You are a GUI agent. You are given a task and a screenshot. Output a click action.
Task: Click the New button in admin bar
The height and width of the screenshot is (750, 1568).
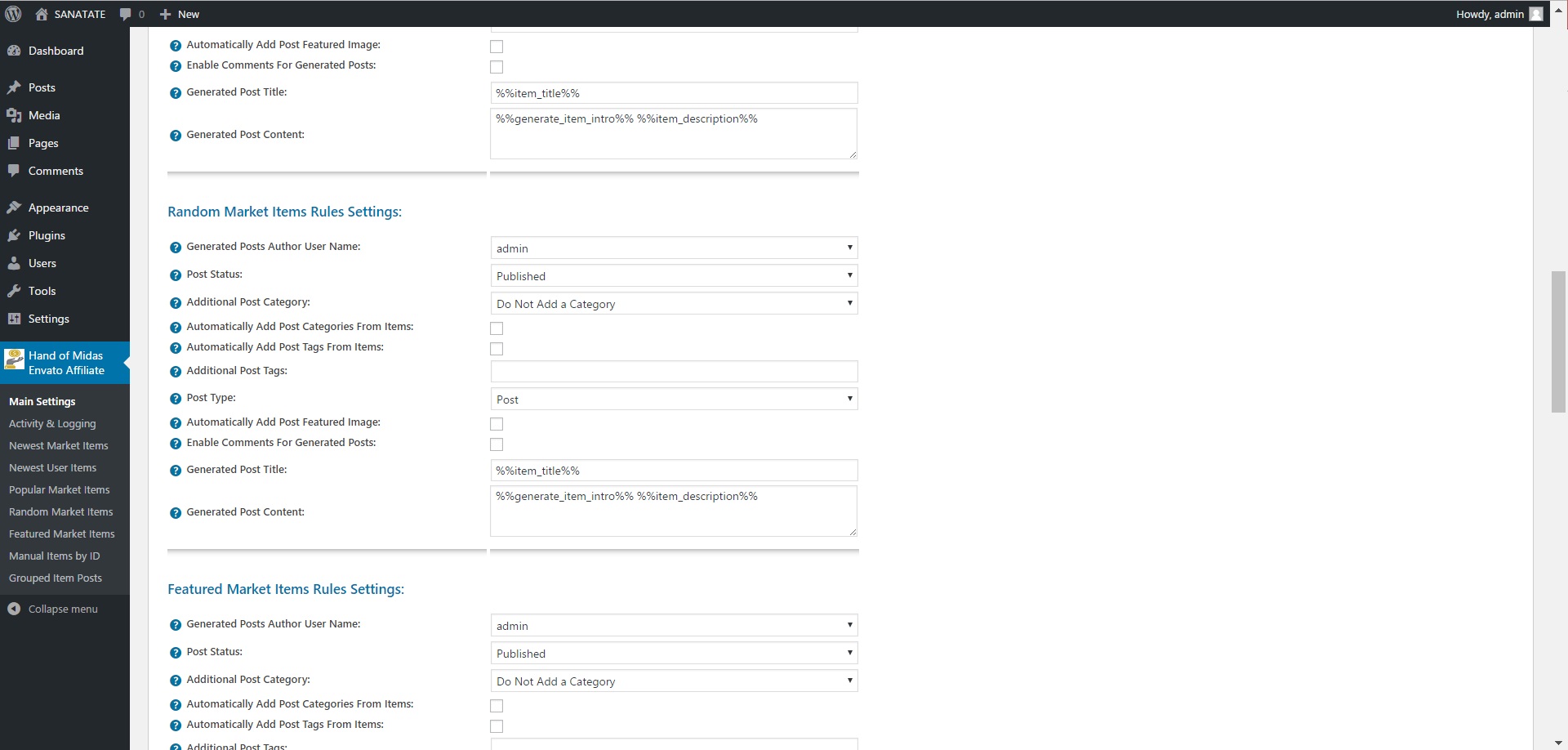click(x=180, y=14)
